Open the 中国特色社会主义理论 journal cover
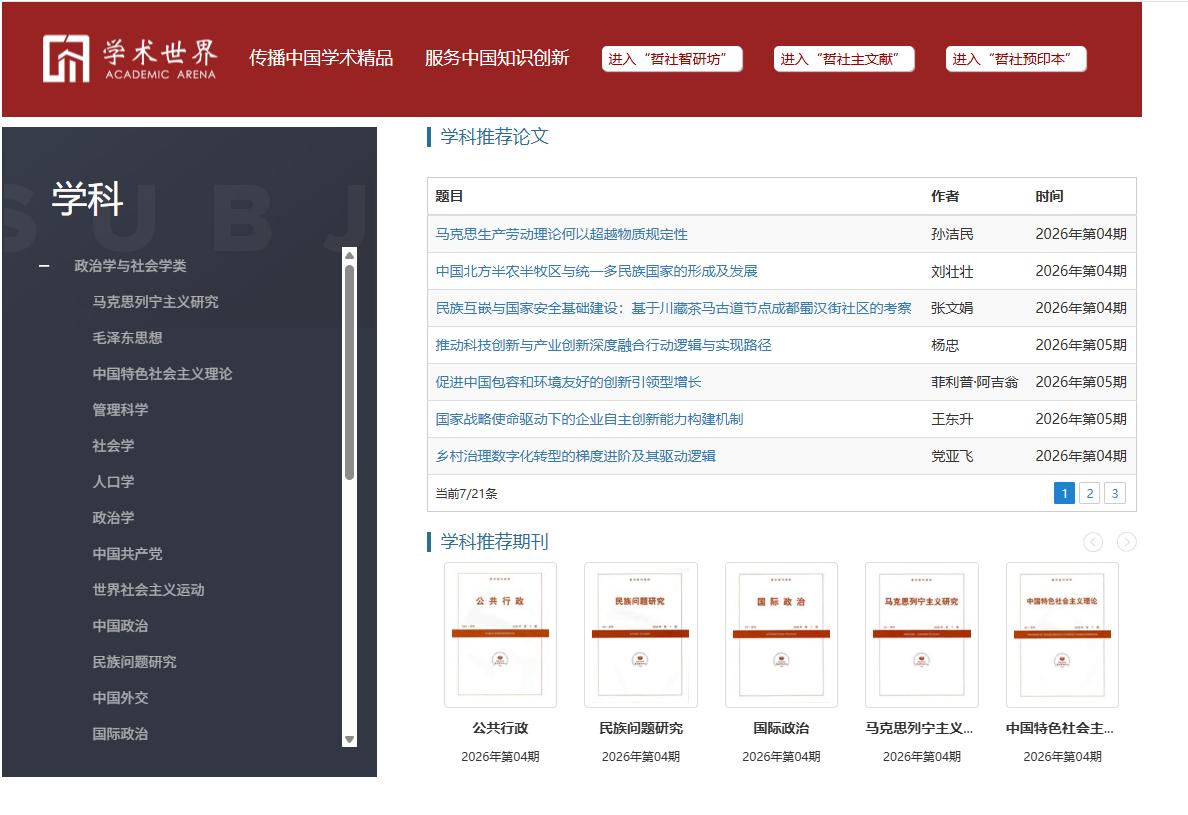 1062,635
